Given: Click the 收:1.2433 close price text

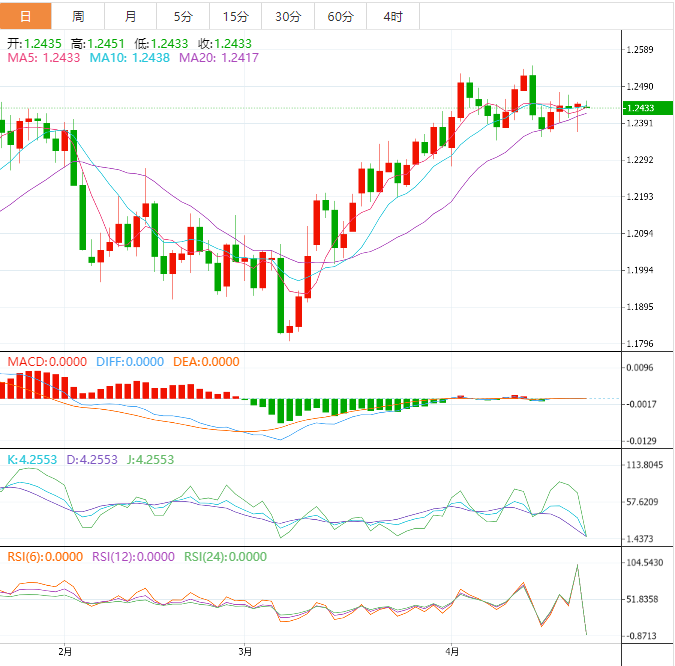Looking at the screenshot, I should pyautogui.click(x=225, y=43).
